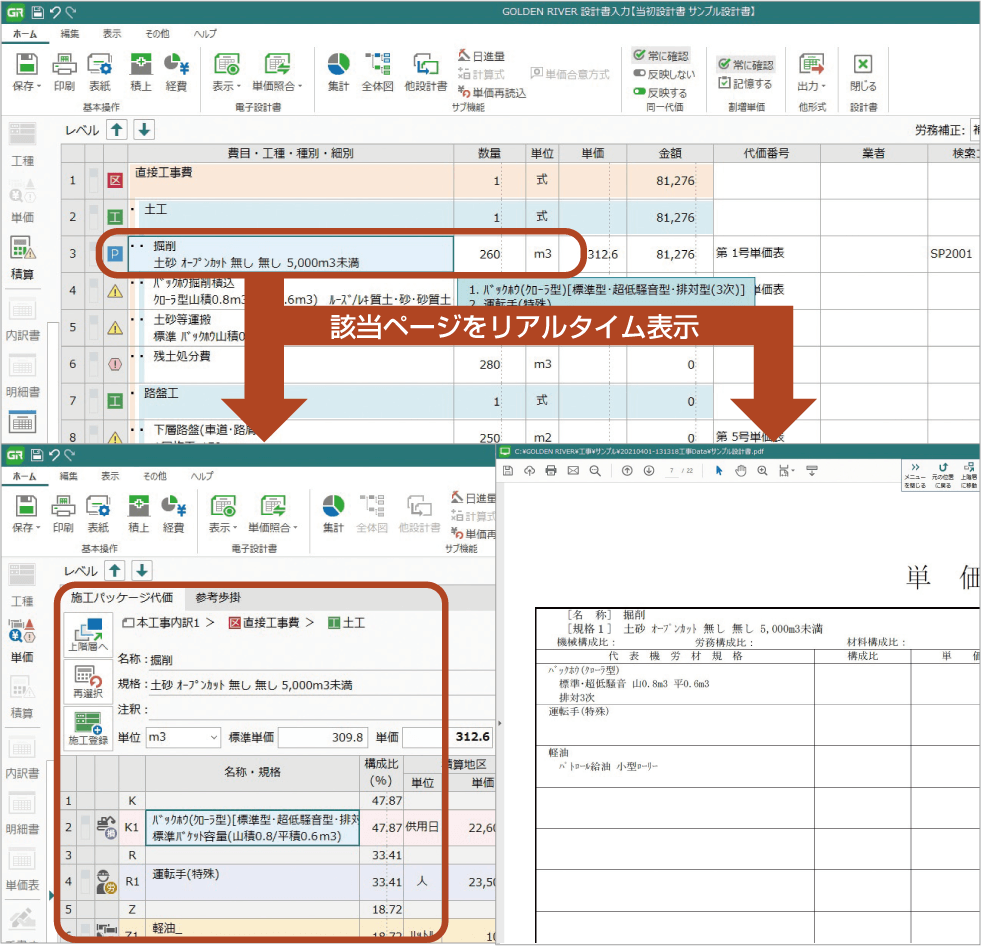
Task: Click メニューを閉じる in the PDF viewer
Action: pyautogui.click(x=915, y=476)
